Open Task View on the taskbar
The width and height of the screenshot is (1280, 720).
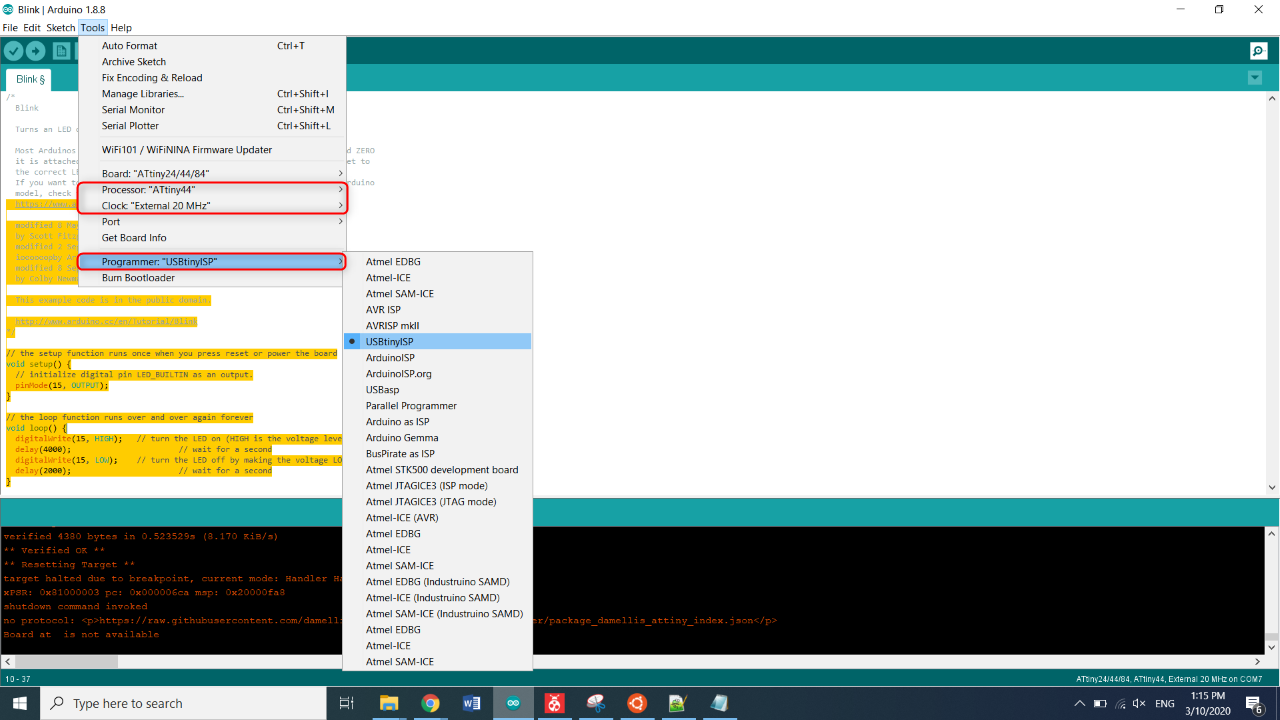point(347,703)
